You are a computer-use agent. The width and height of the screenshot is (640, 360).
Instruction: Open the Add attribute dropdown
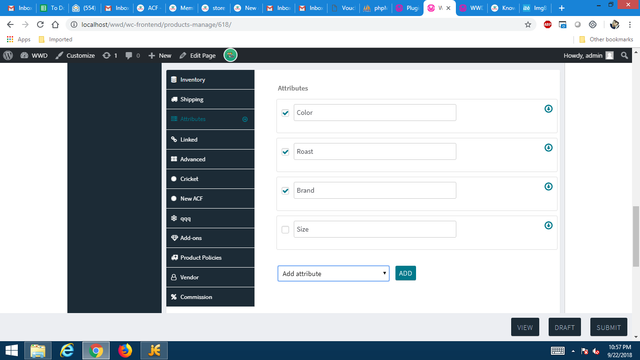(x=333, y=273)
